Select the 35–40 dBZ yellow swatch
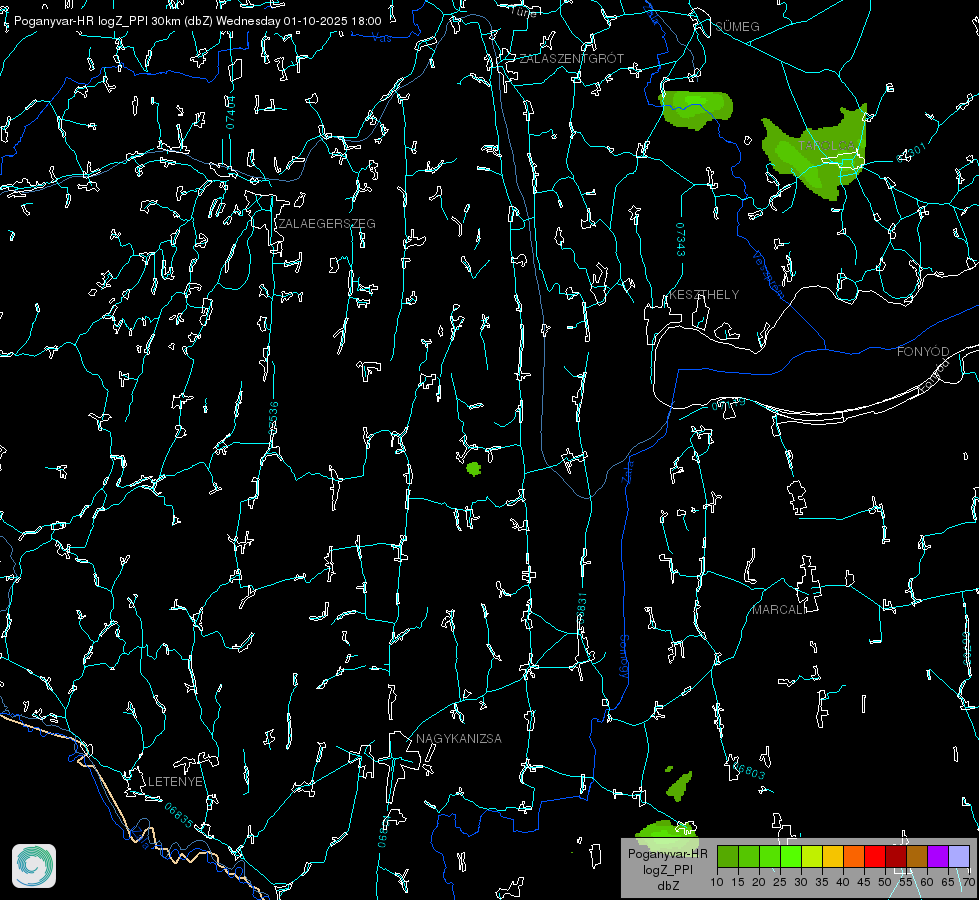The image size is (979, 900). tap(833, 856)
